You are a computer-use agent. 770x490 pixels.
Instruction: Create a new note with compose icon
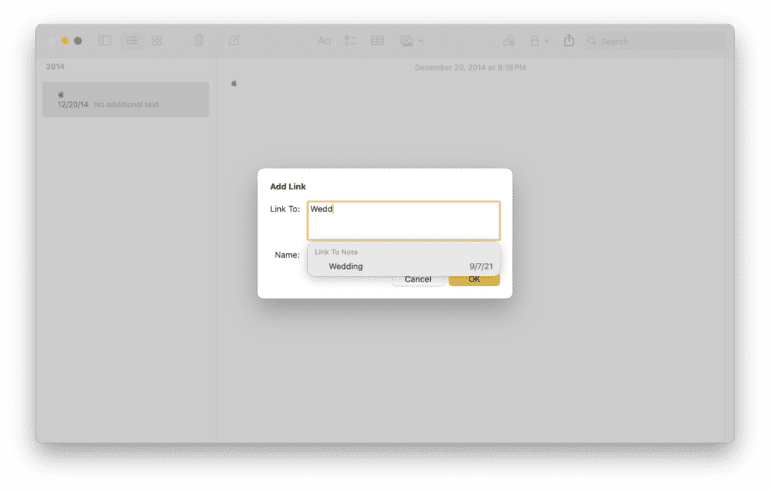(234, 40)
